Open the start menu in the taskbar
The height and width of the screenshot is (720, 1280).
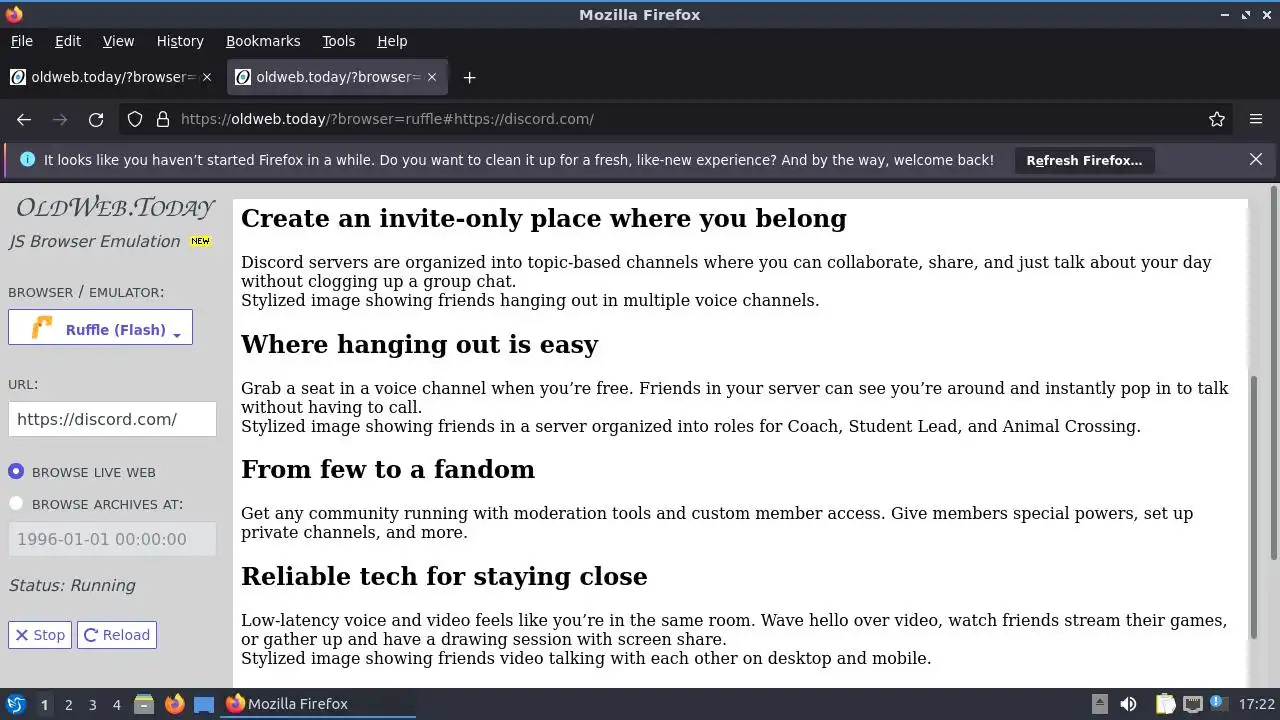pos(15,704)
